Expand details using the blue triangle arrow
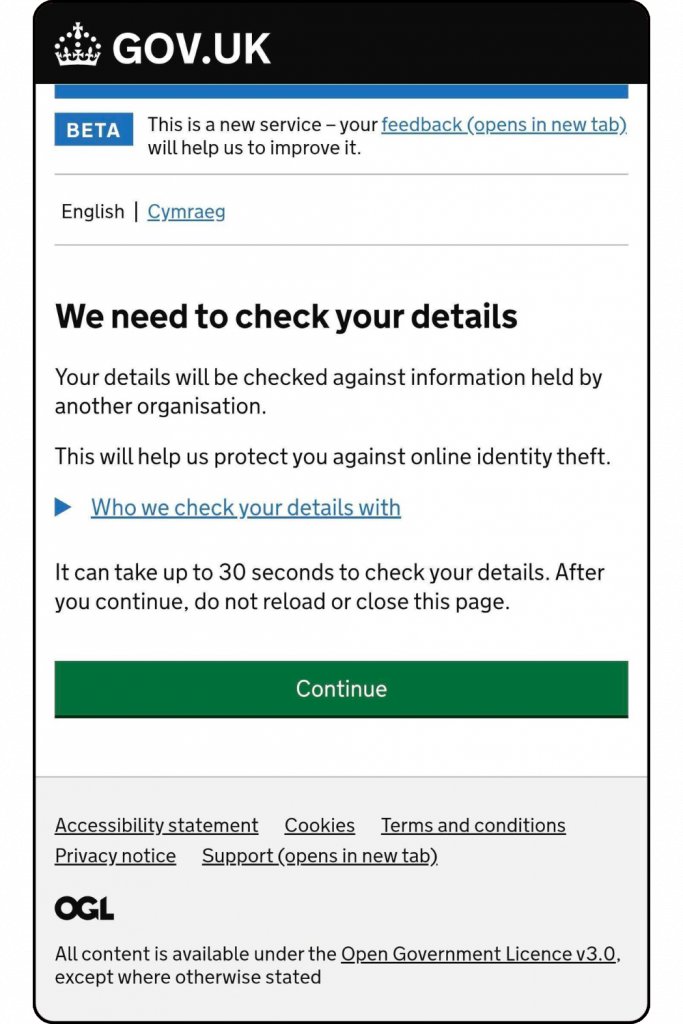The width and height of the screenshot is (683, 1024). click(x=63, y=507)
